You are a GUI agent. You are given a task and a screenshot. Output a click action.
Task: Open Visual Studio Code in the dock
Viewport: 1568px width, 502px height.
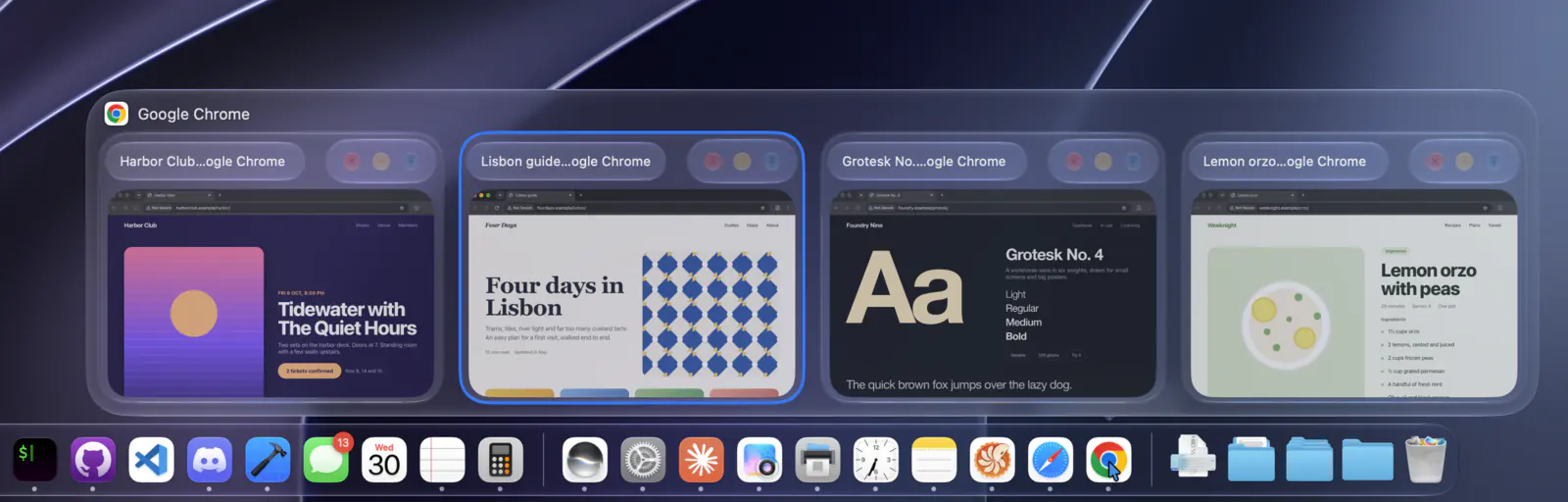pos(151,460)
